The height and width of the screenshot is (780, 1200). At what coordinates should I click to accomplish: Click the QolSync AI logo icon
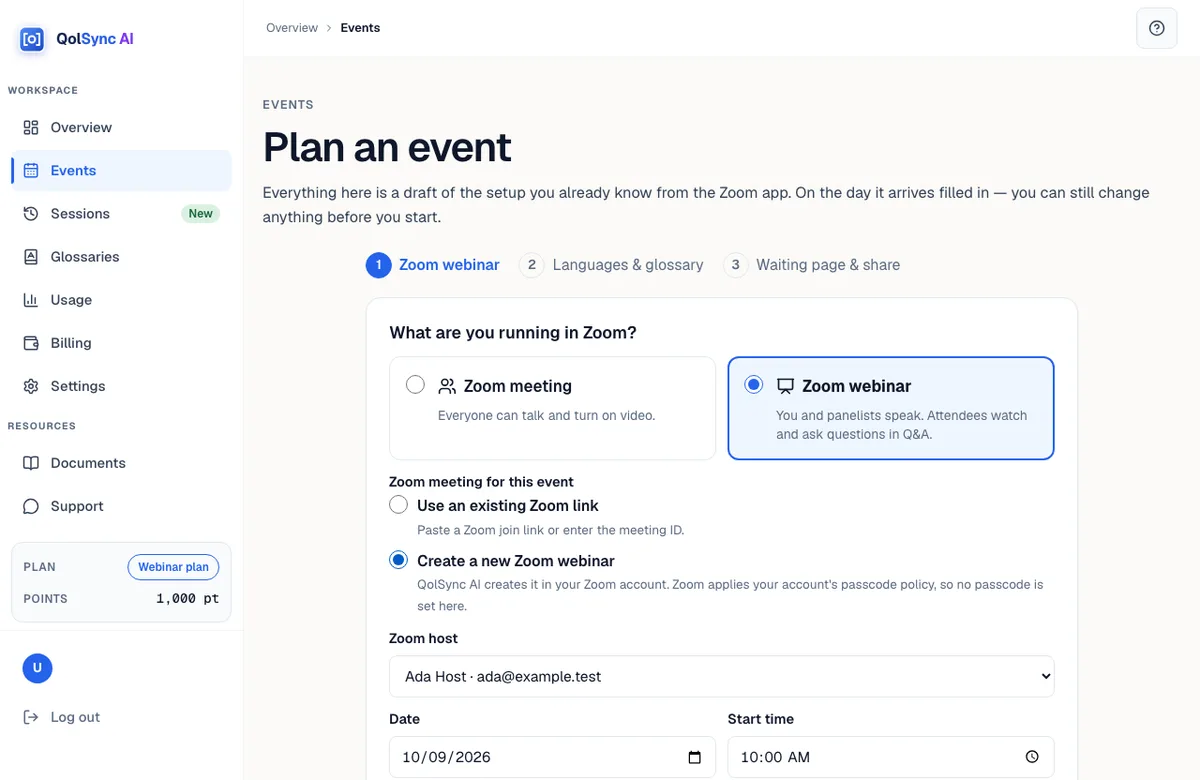pos(32,39)
